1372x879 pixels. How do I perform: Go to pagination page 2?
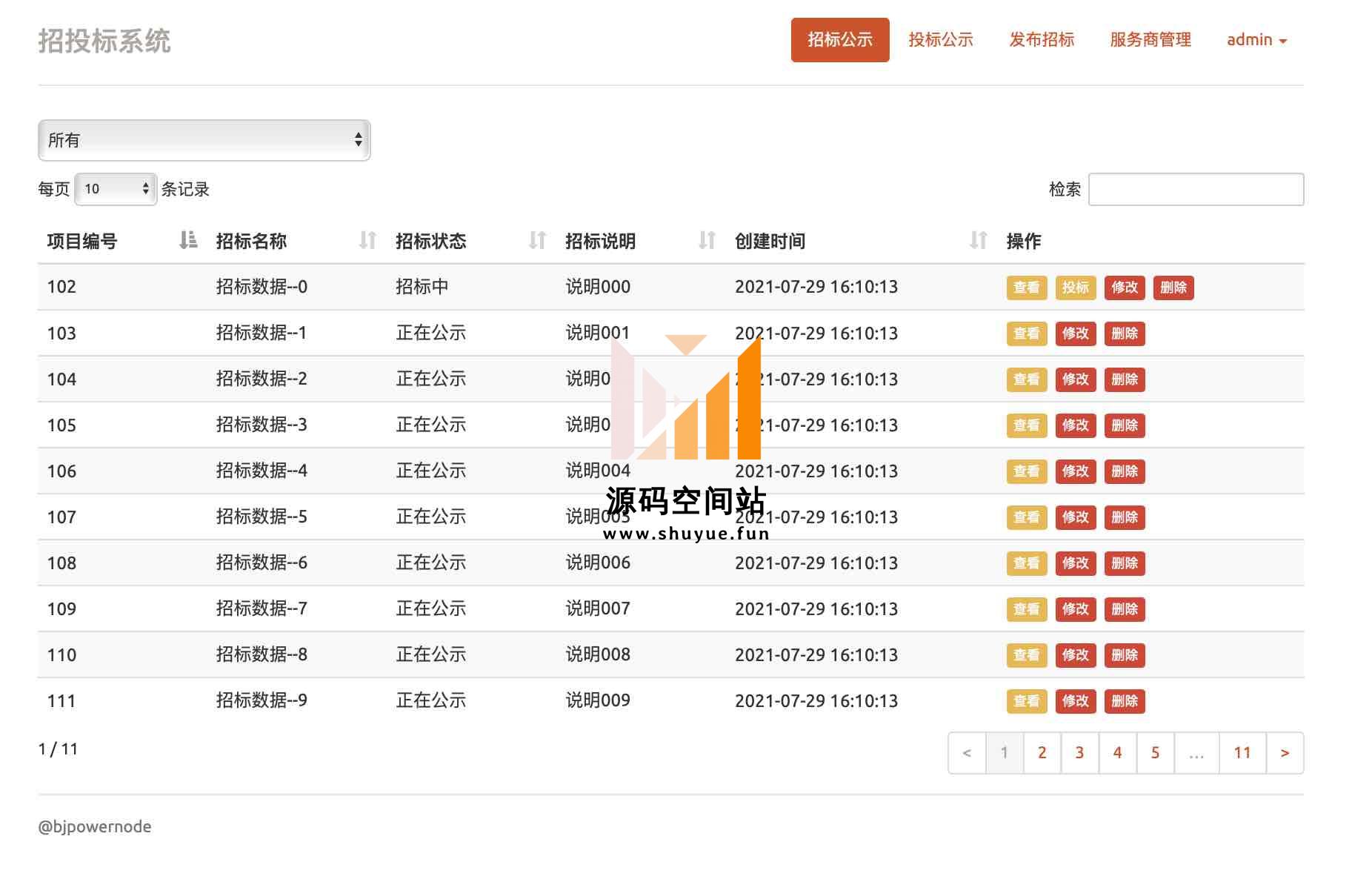point(1042,753)
